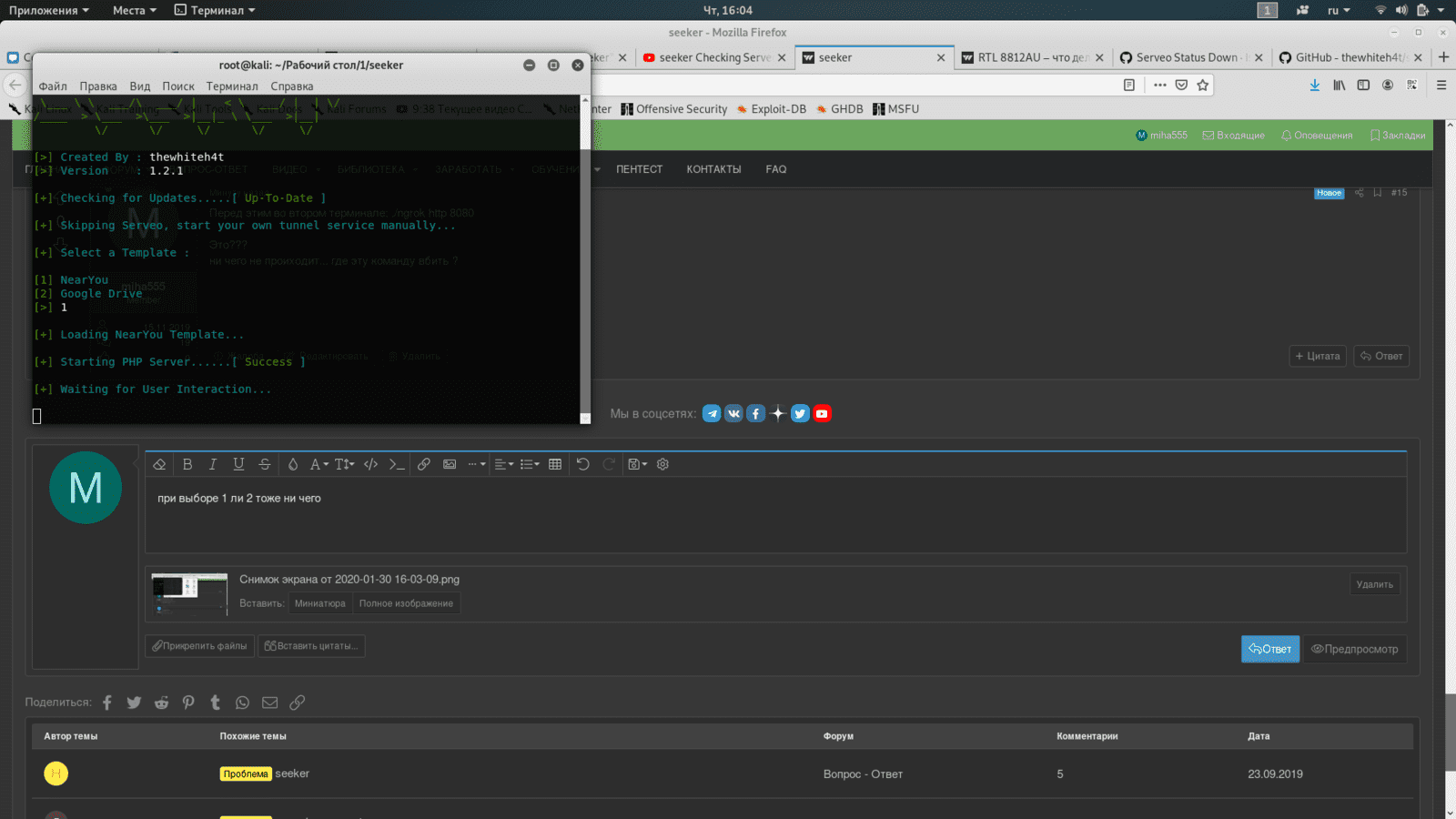
Task: Open the text color droplet picker
Action: [293, 464]
